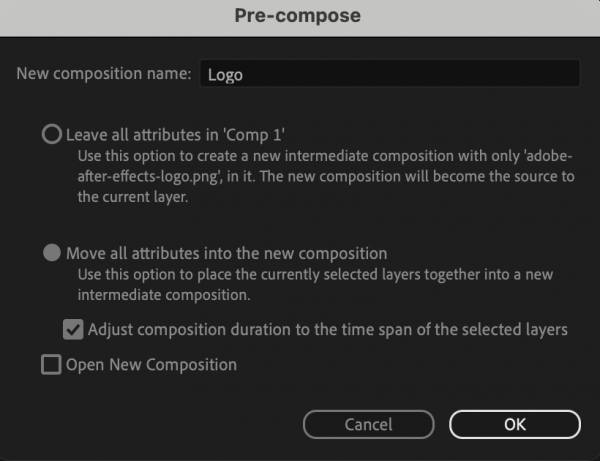Choose the 'Move all attributes' radio button

click(51, 253)
